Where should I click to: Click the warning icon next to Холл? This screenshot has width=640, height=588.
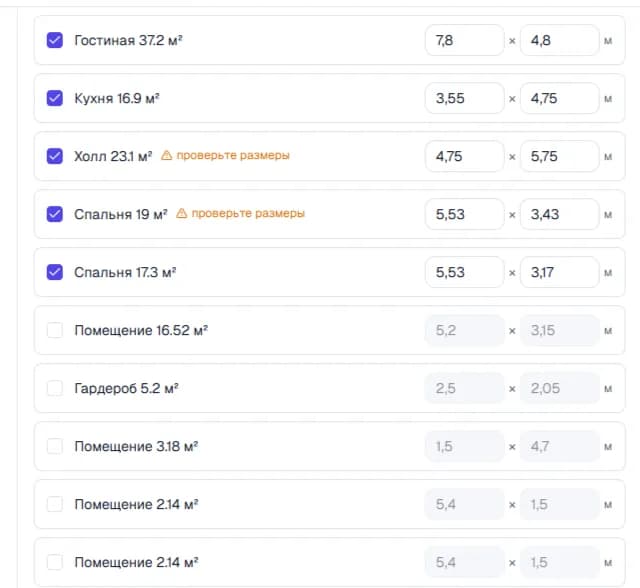click(x=167, y=155)
